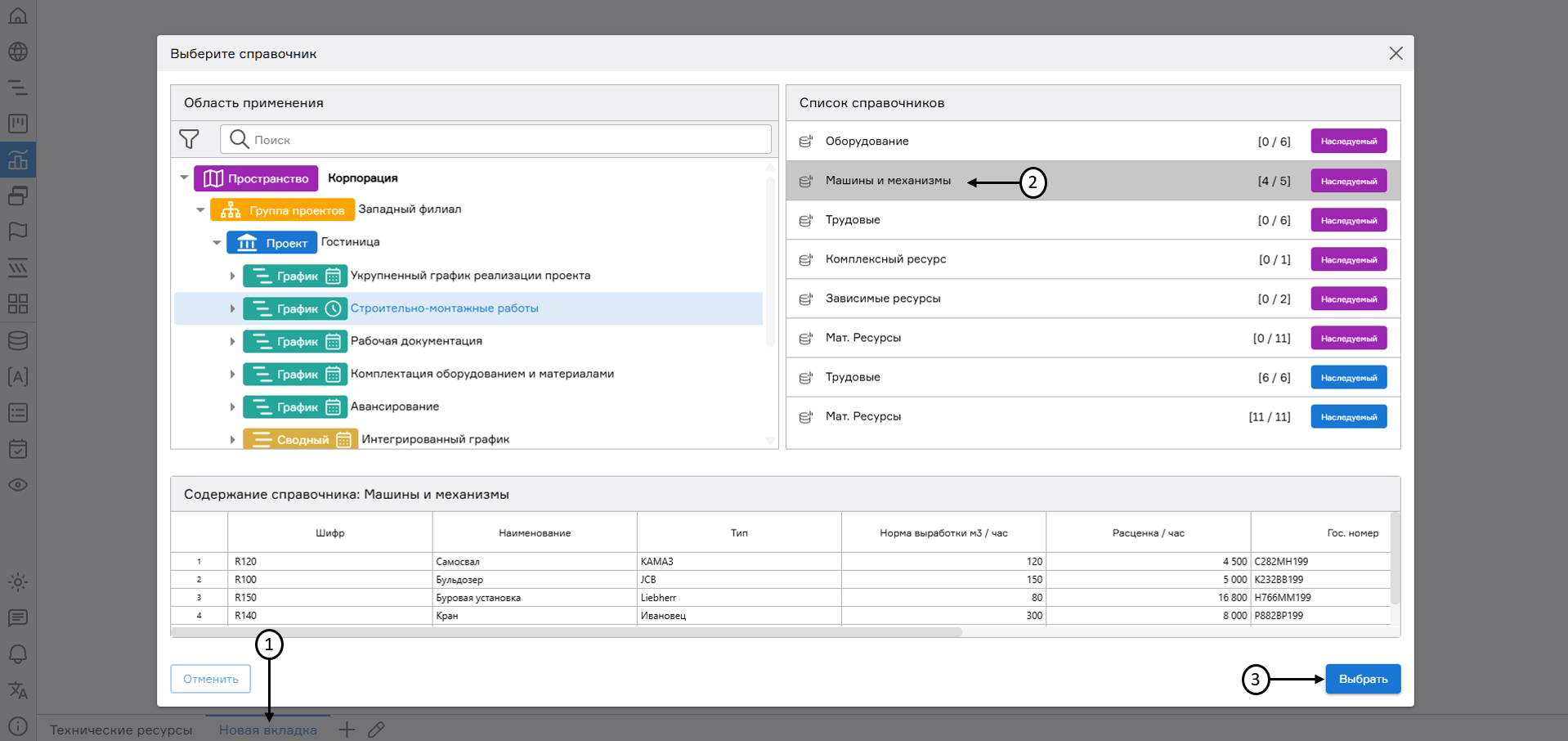This screenshot has width=1568, height=741.
Task: Collapse the Корпорация space node
Action: coord(184,177)
